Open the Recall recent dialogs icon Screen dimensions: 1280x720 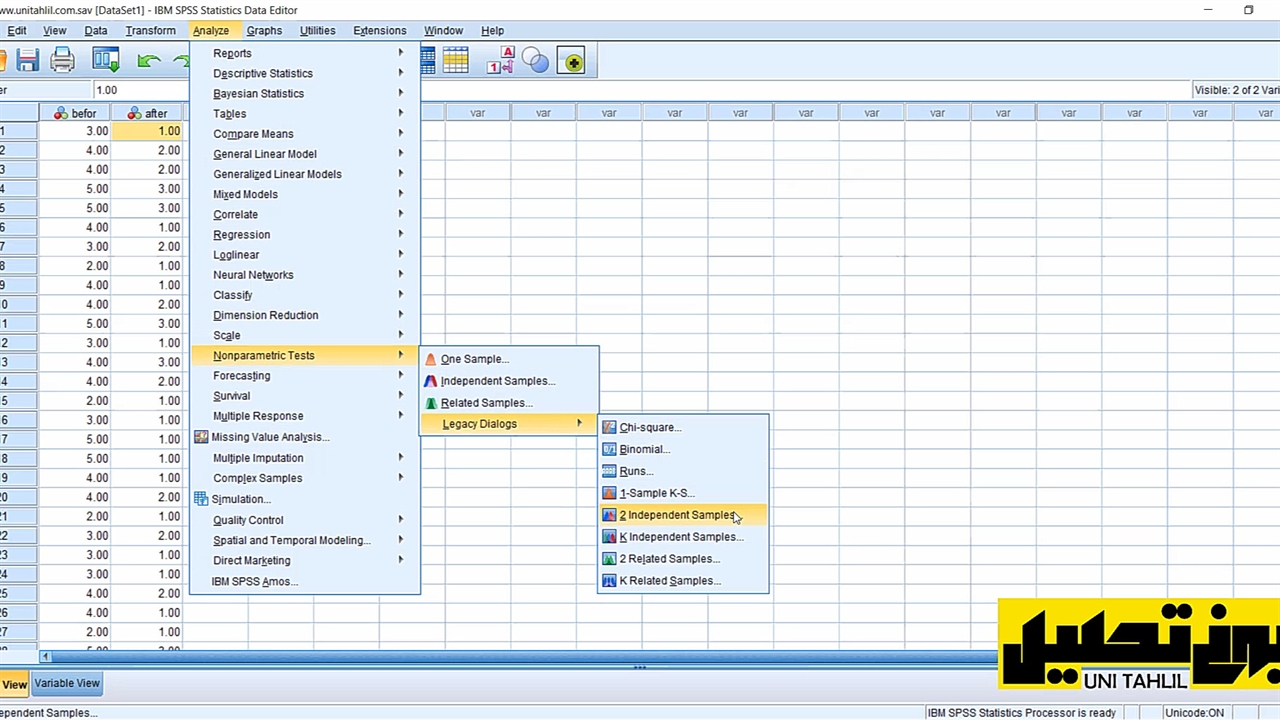click(105, 62)
